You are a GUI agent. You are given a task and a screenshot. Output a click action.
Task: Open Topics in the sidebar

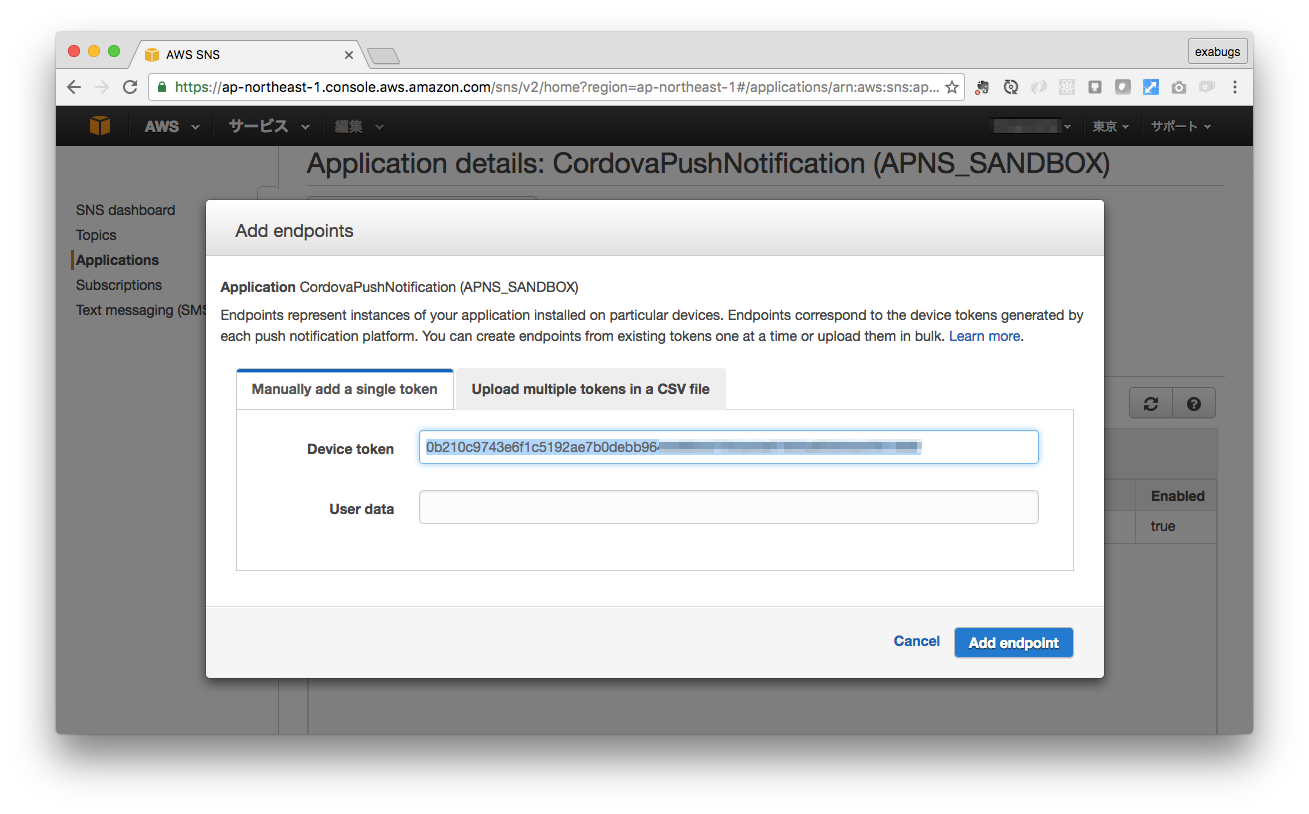96,235
